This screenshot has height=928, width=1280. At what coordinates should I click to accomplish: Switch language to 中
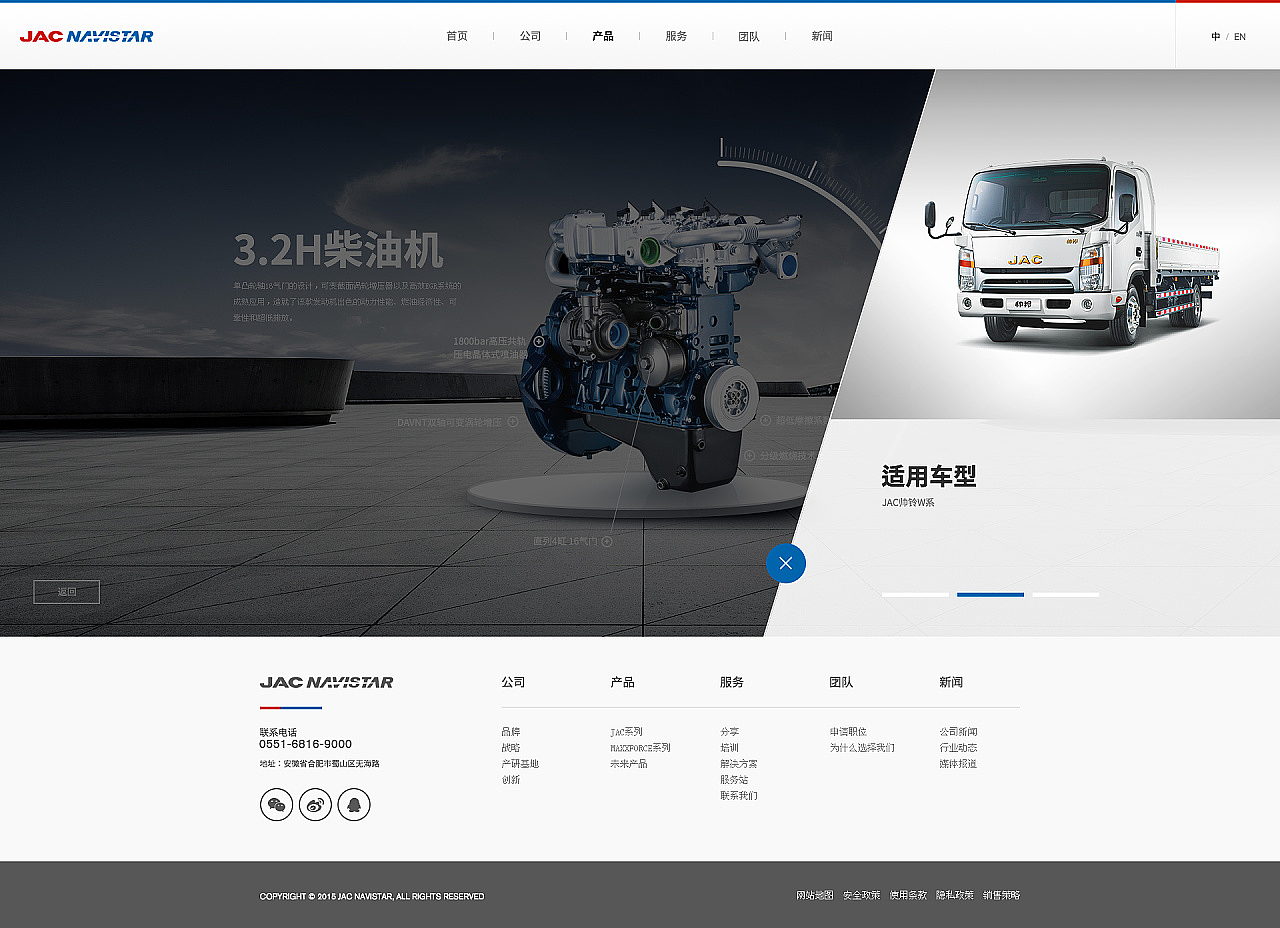point(1216,37)
